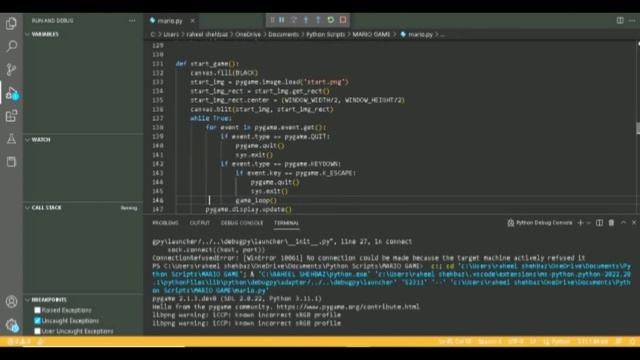This screenshot has height=360, width=640.
Task: Switch to the Problems tab
Action: [x=165, y=223]
